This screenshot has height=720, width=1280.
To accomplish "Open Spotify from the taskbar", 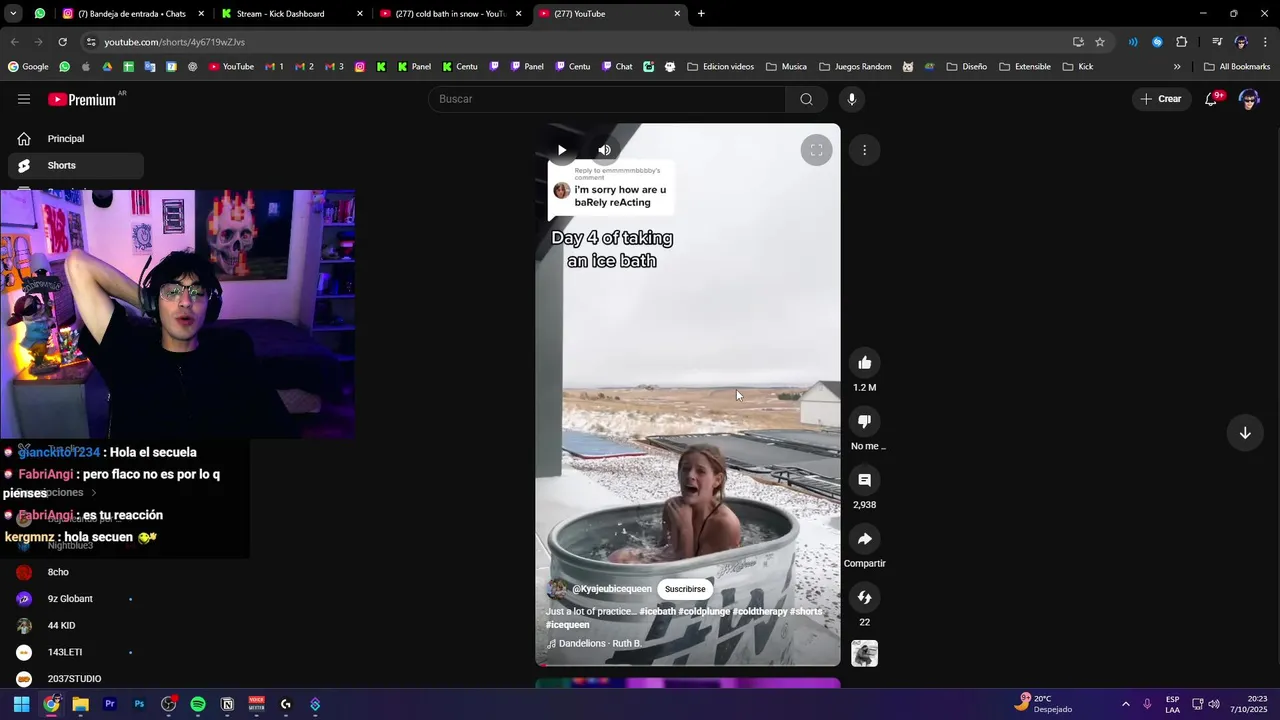I will (198, 704).
